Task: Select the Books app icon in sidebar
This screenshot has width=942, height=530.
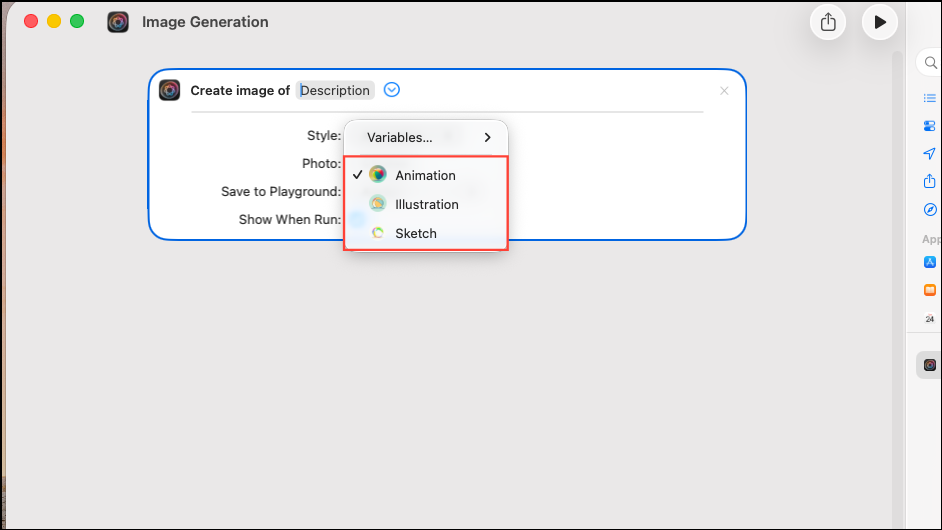Action: point(929,290)
